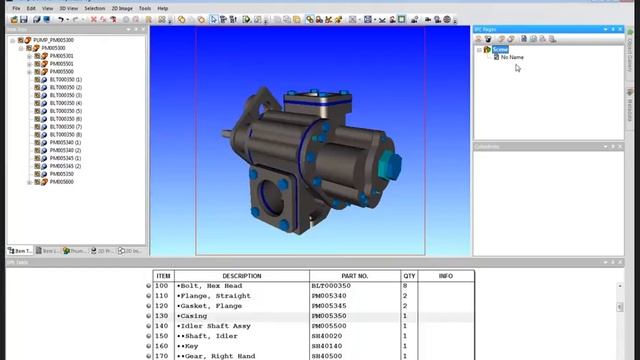The width and height of the screenshot is (640, 360).
Task: Click the last icon in IPC Pages toolbar
Action: (x=552, y=39)
